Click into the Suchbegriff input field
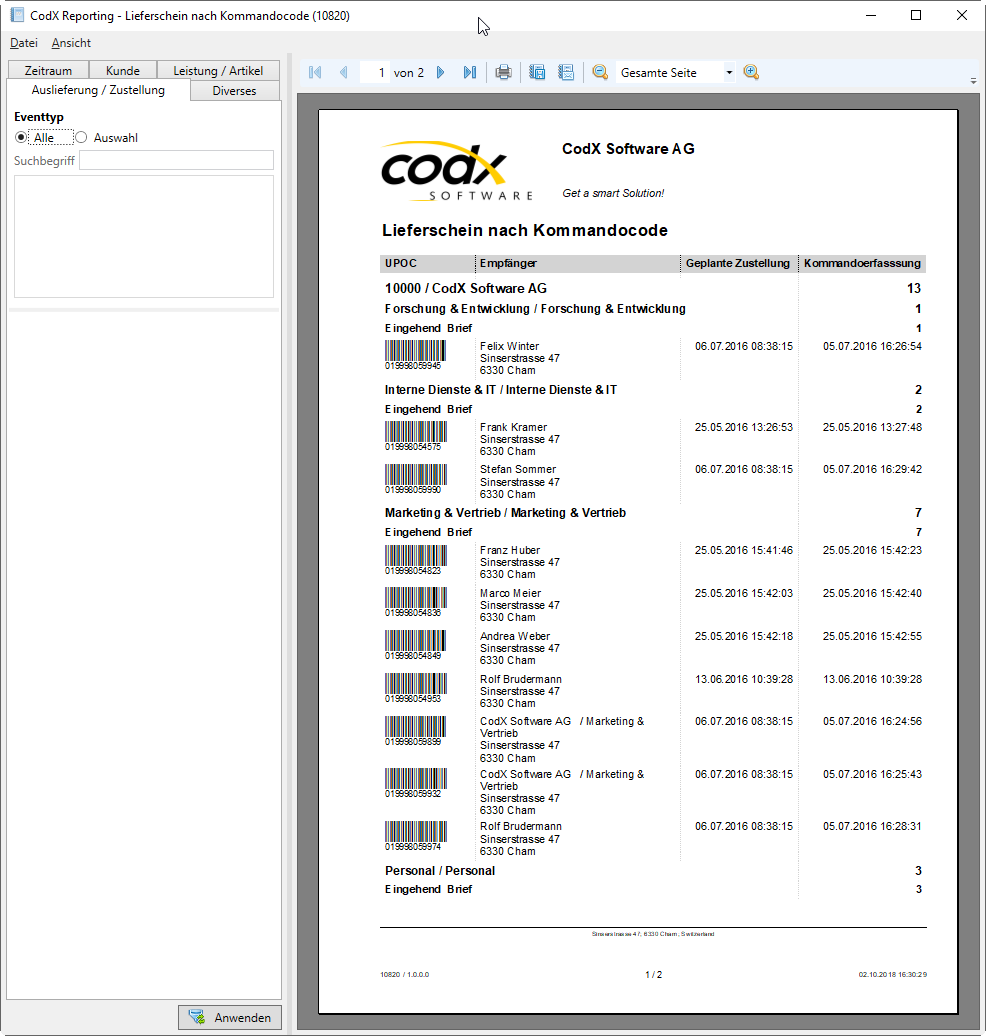The image size is (986, 1036). [x=176, y=161]
